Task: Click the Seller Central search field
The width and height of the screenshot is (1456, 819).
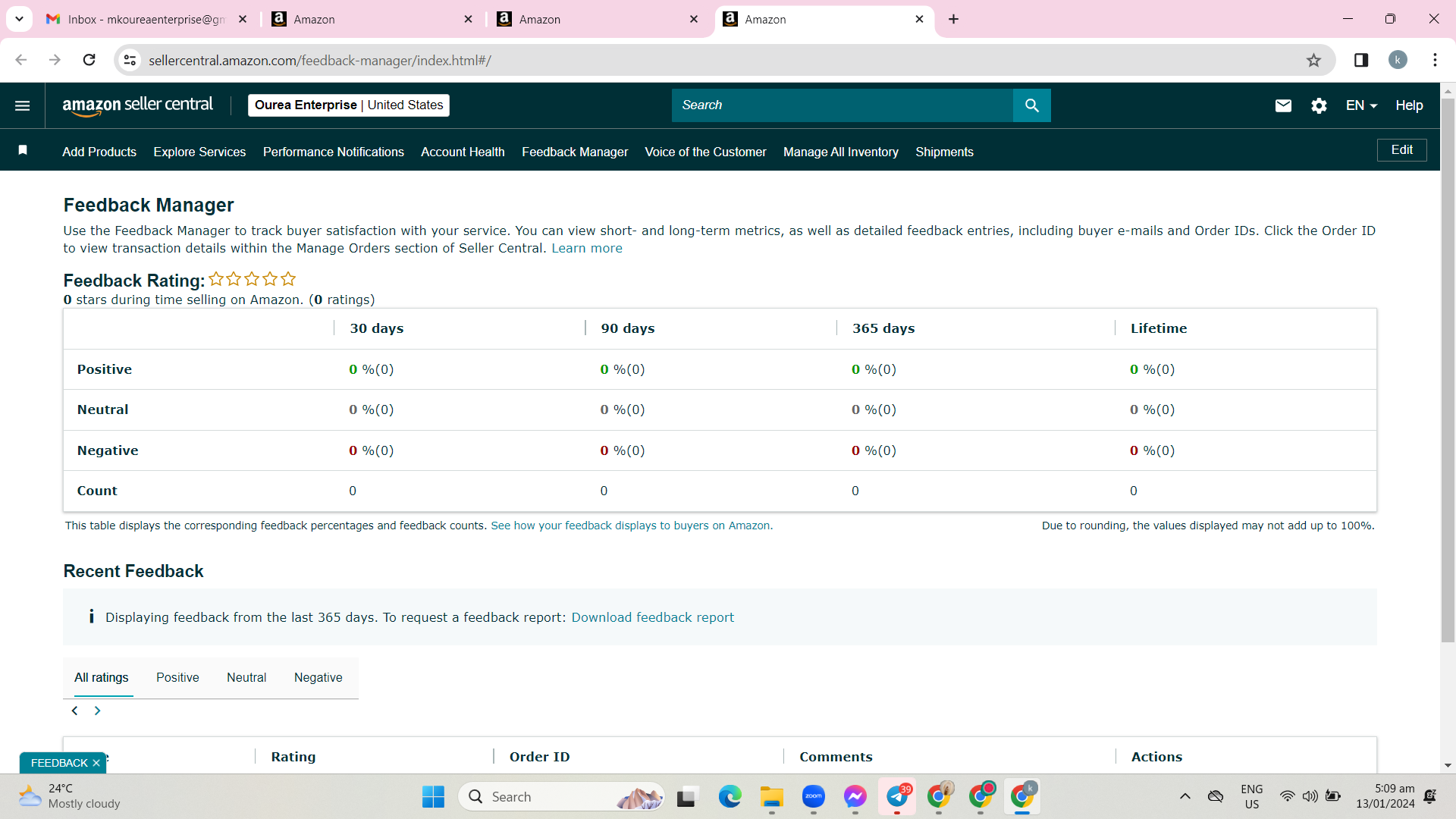Action: tap(842, 105)
